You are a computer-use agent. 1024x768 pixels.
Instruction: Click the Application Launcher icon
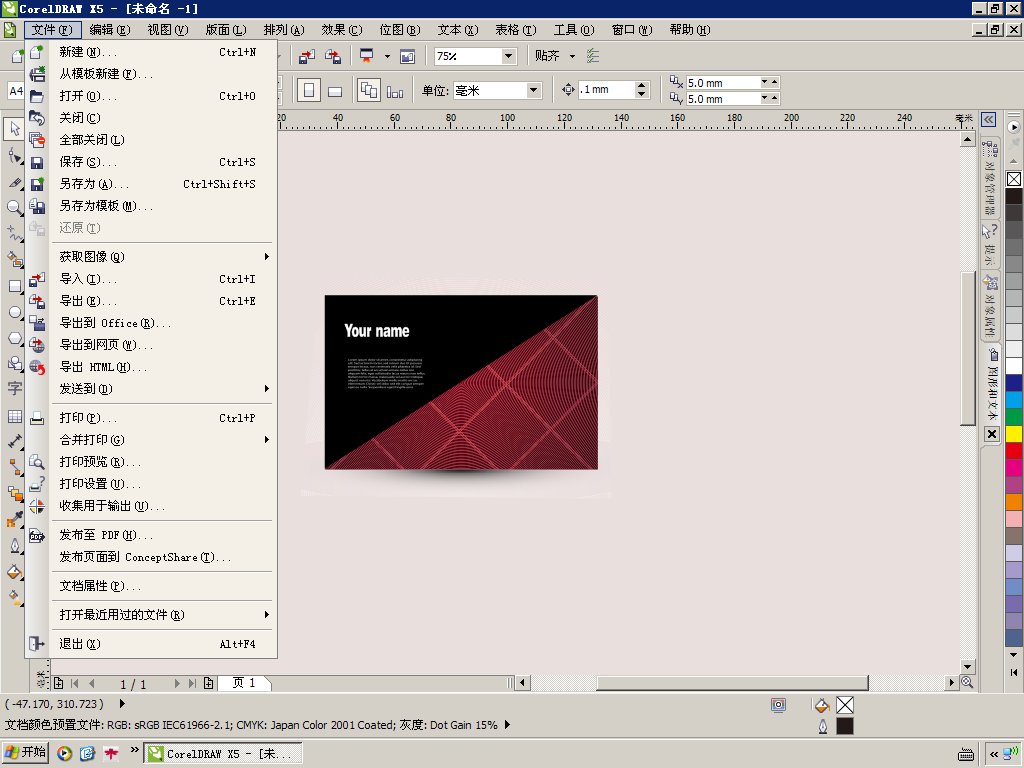[x=367, y=57]
